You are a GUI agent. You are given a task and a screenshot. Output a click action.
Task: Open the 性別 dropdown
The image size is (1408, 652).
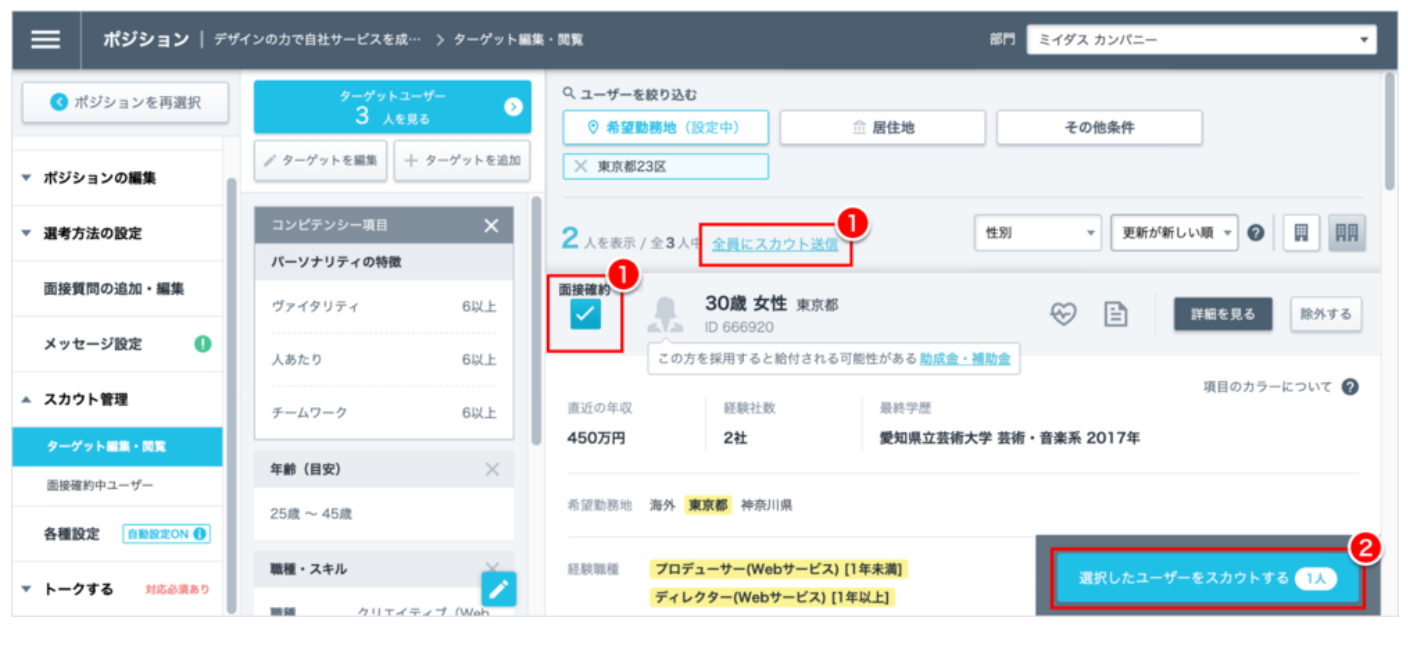1038,233
